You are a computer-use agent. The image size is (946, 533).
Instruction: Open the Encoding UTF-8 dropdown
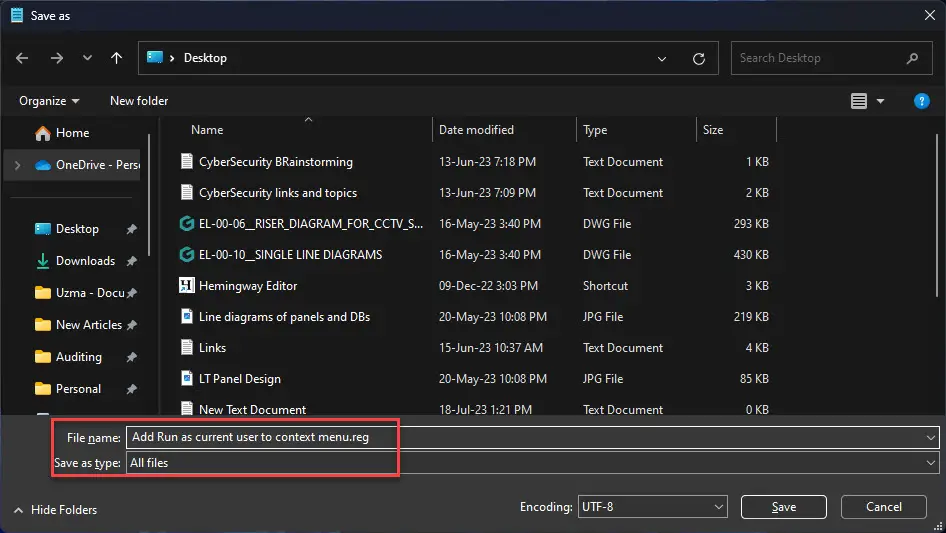click(652, 507)
